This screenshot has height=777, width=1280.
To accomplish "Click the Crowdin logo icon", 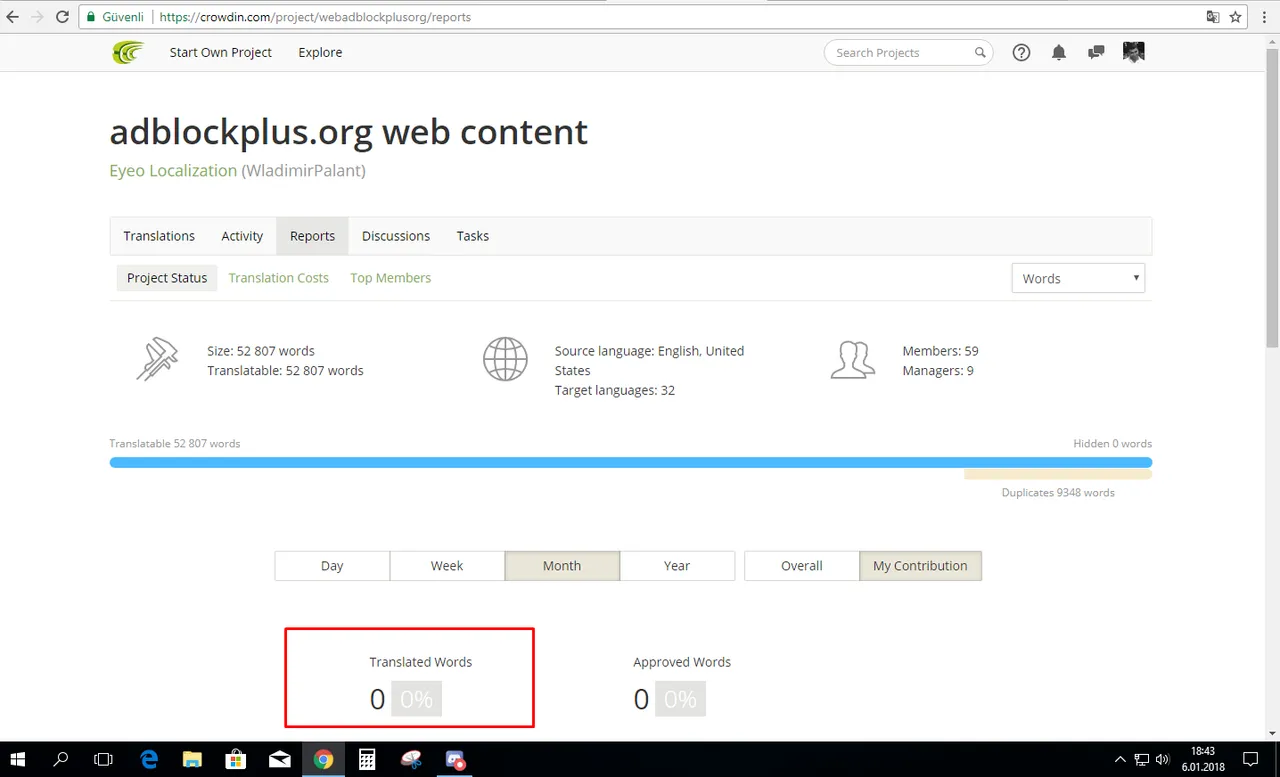I will click(x=128, y=52).
